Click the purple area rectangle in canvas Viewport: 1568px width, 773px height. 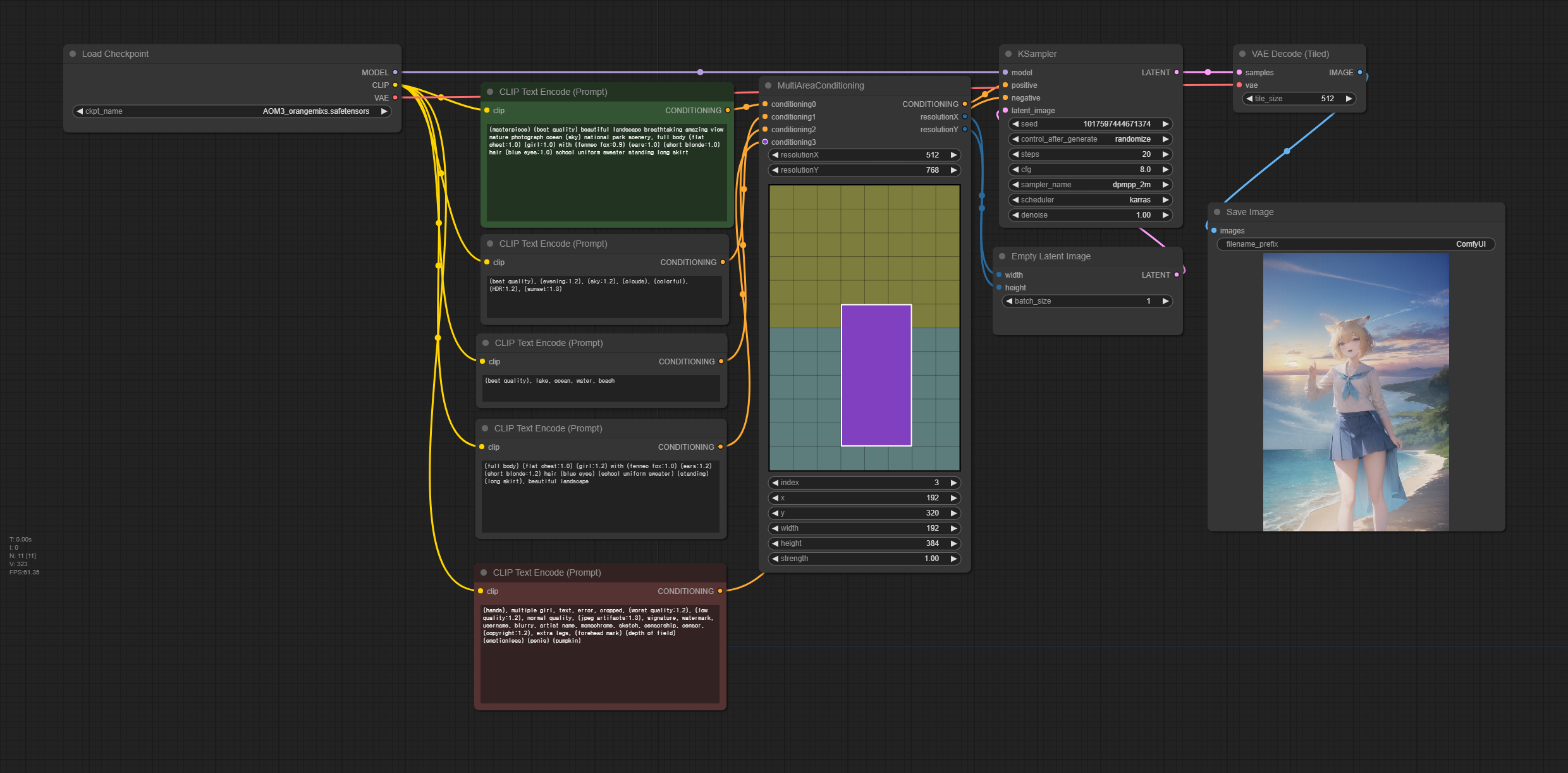click(876, 375)
